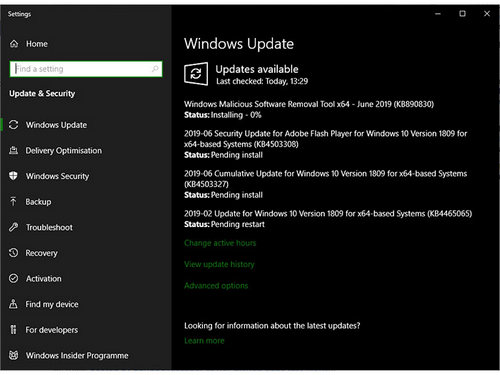Click the large update refresh icon beside Updates available

(196, 74)
